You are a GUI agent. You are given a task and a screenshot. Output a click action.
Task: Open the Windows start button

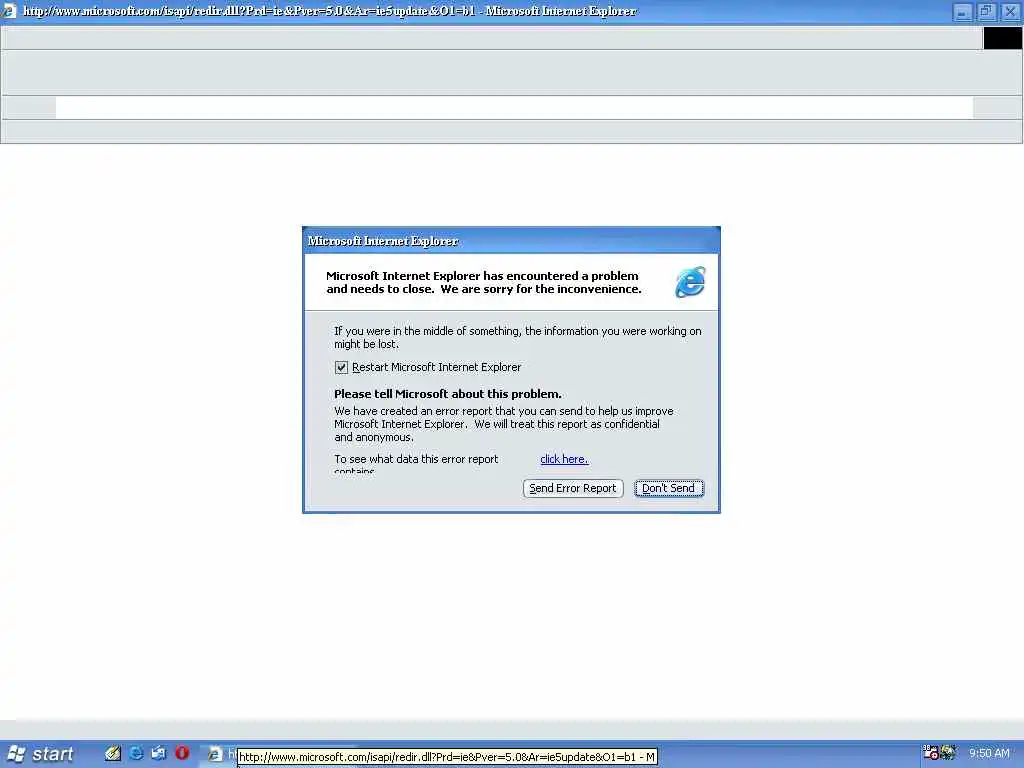[x=39, y=754]
